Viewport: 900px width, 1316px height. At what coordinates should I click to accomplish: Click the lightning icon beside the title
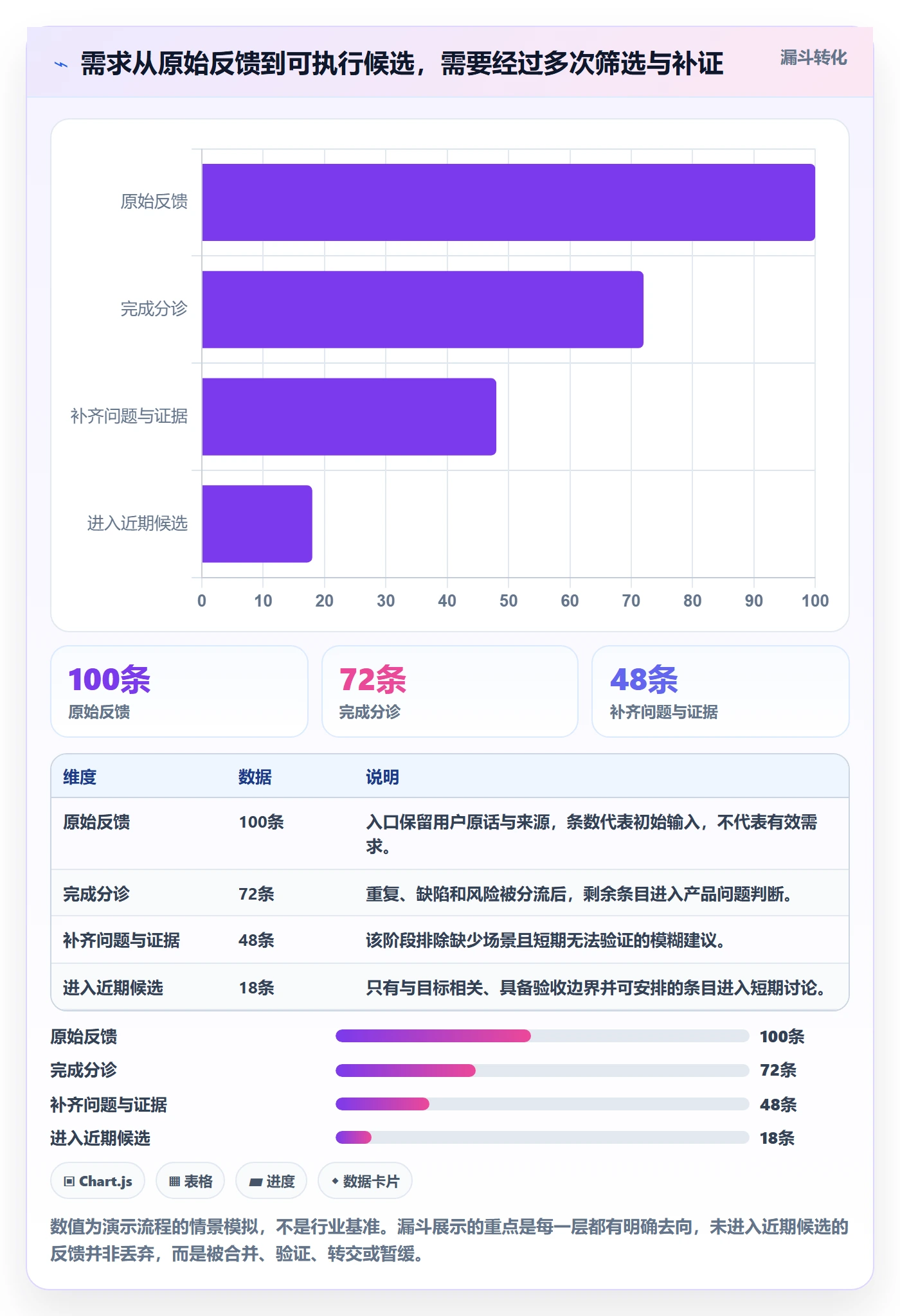(x=61, y=64)
